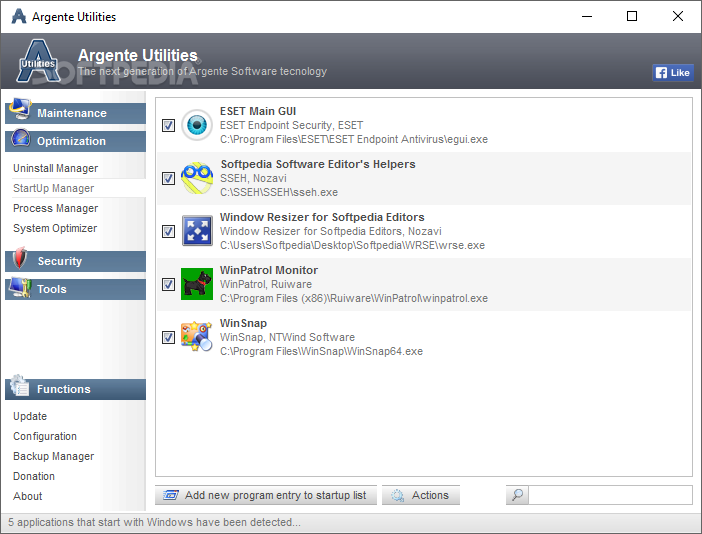702x534 pixels.
Task: Expand the Tools section
Action: [75, 289]
